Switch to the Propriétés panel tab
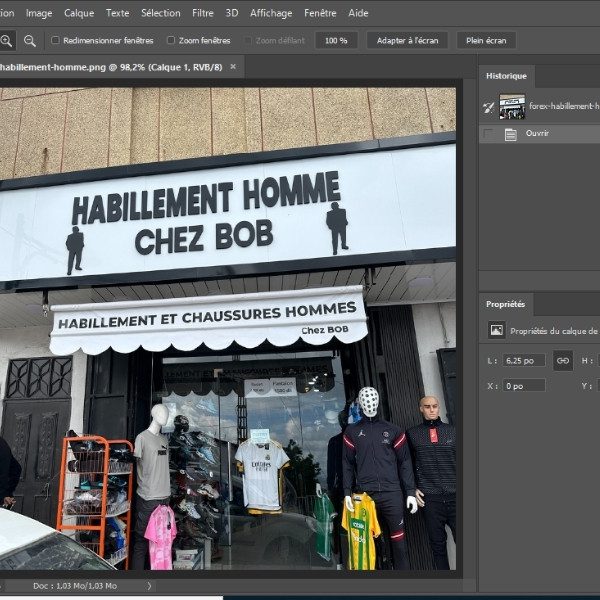600x600 pixels. coord(506,304)
